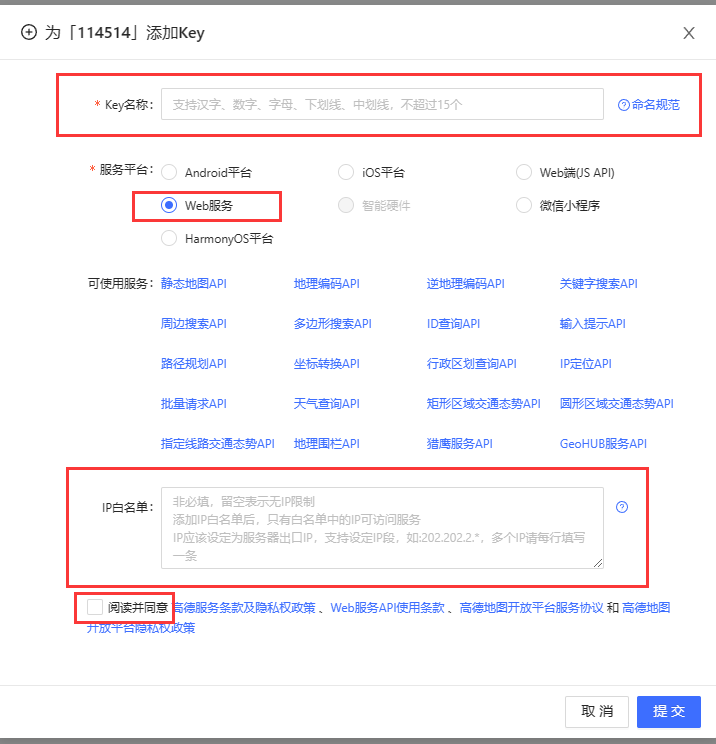Open the 批量请求API link
This screenshot has width=716, height=744.
coord(194,404)
